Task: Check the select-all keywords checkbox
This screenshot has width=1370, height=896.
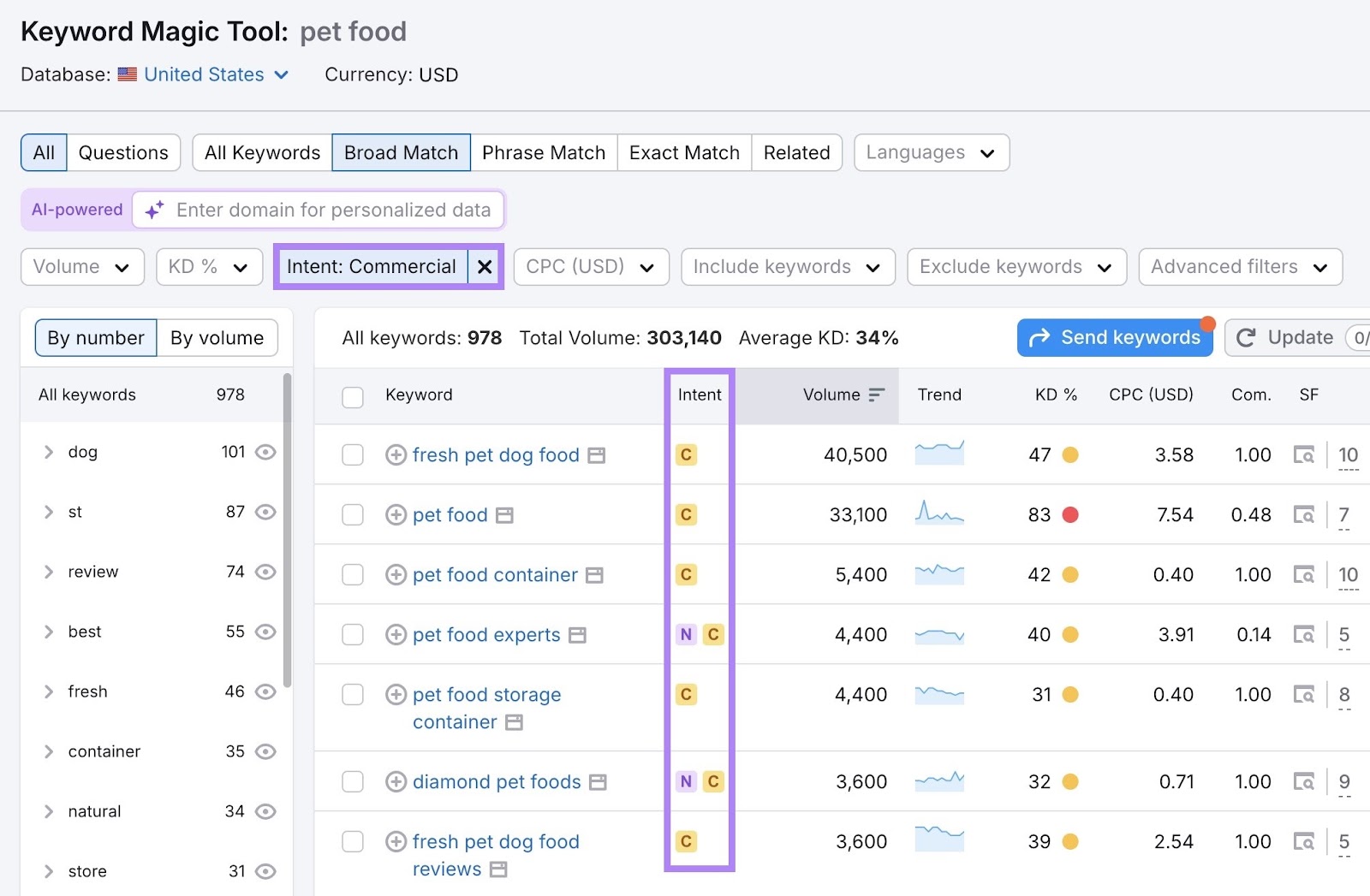Action: (352, 396)
